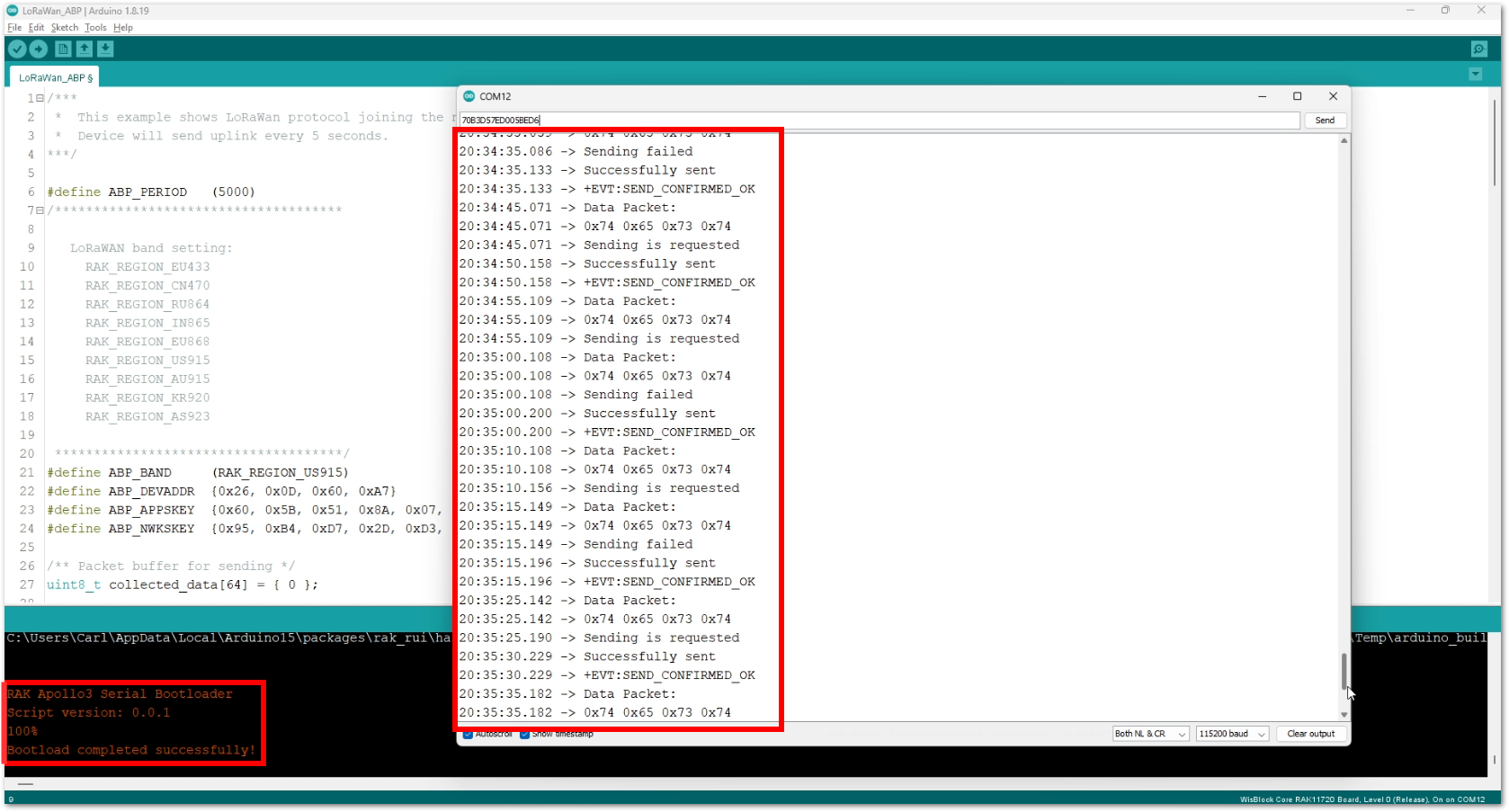
Task: Close the Arduino IDE main window
Action: pos(1481,11)
